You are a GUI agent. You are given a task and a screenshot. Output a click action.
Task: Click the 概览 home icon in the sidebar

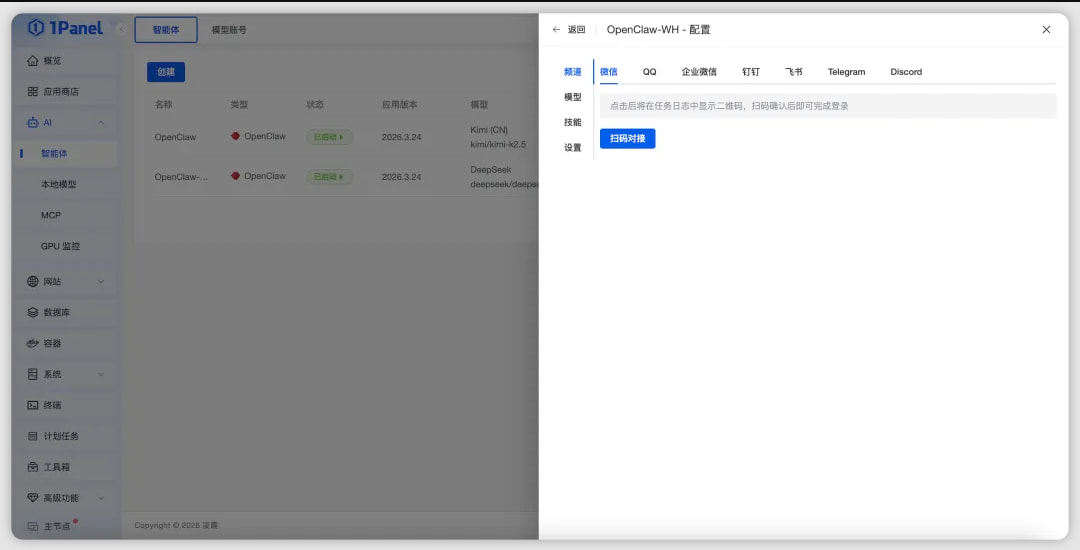coord(33,61)
